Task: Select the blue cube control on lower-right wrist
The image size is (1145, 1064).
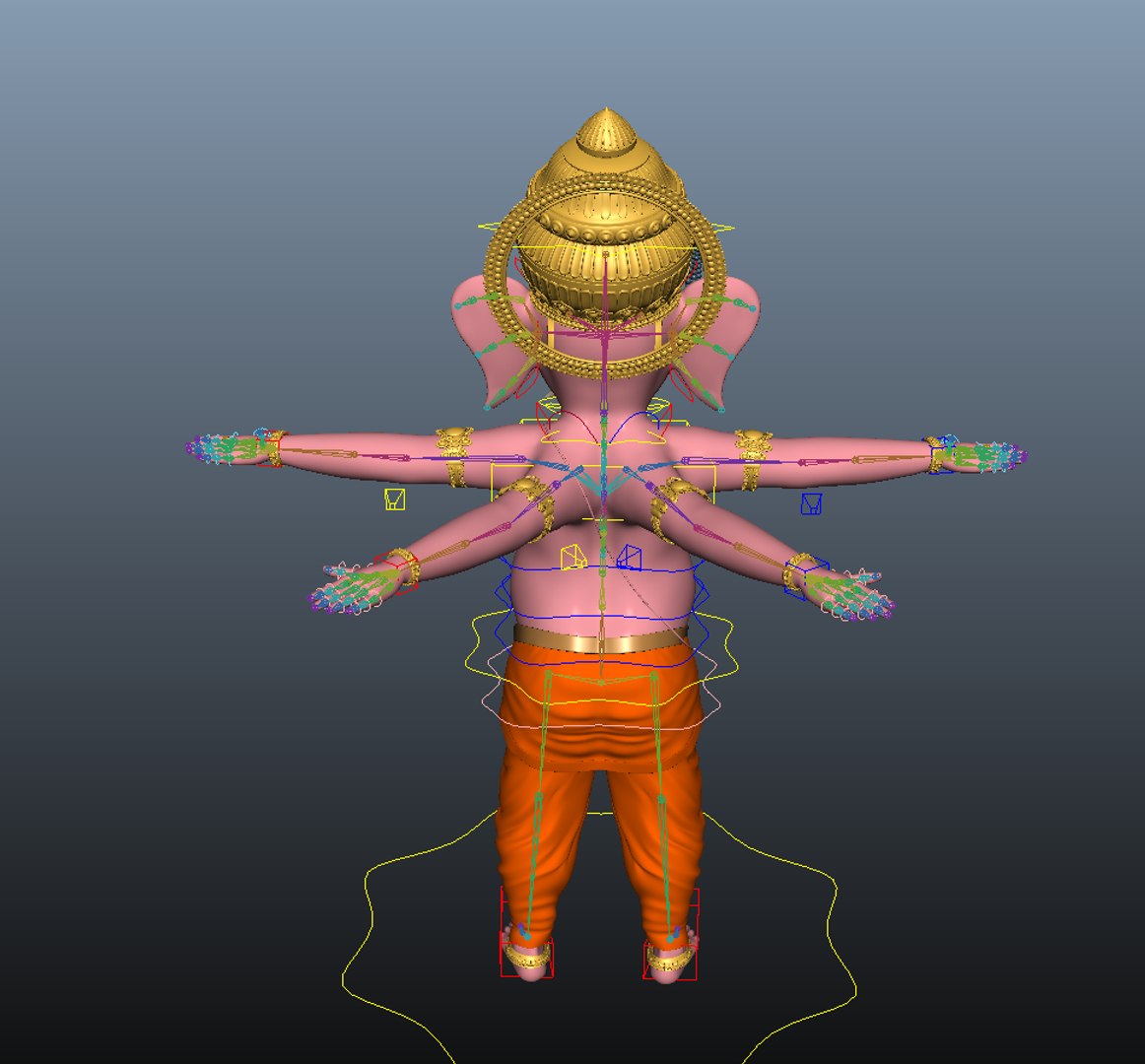Action: tap(806, 578)
